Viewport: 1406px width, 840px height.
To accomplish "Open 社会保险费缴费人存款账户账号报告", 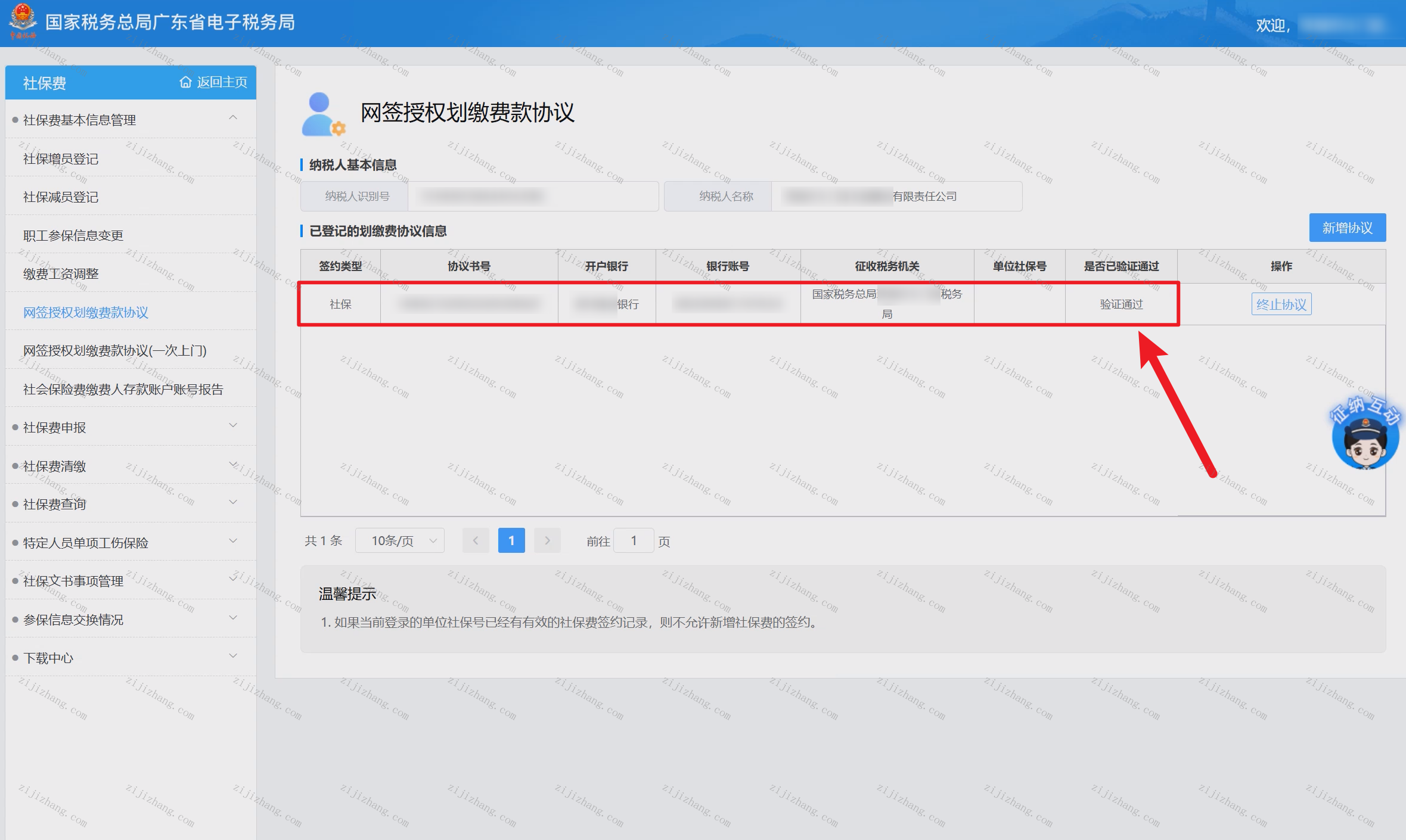I will tap(123, 390).
